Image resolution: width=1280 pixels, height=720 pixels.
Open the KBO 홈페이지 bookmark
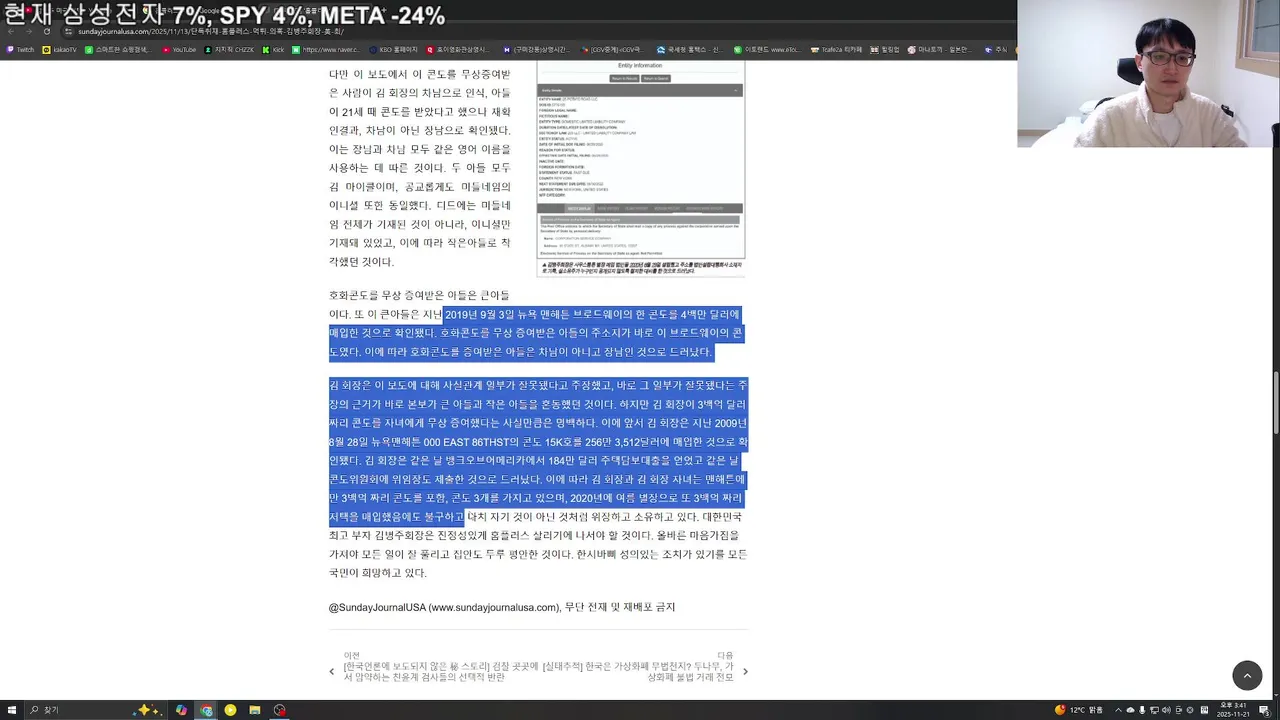pos(393,49)
